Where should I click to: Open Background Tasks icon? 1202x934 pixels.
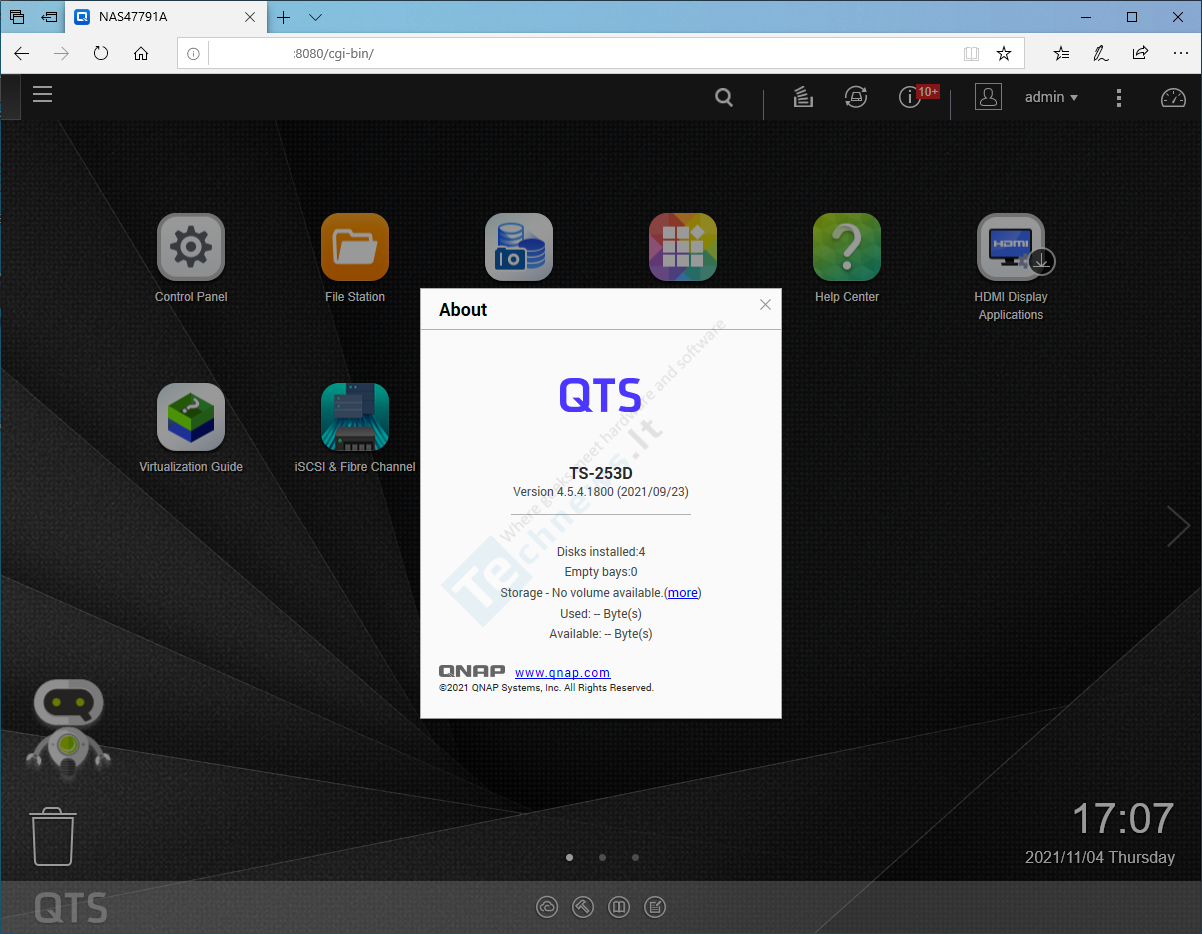[803, 97]
